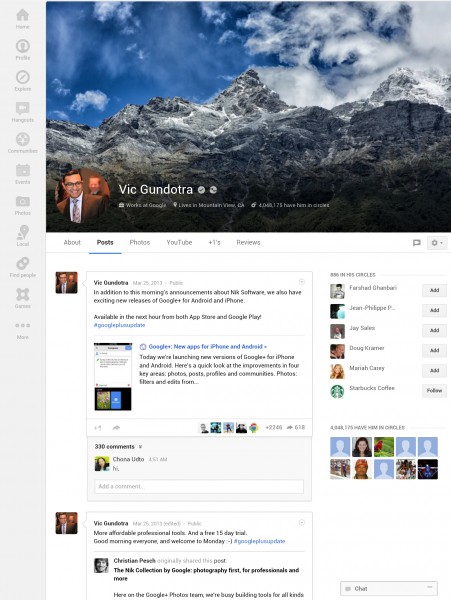The width and height of the screenshot is (451, 600).
Task: Open the Communities icon in the sidebar
Action: [x=23, y=139]
